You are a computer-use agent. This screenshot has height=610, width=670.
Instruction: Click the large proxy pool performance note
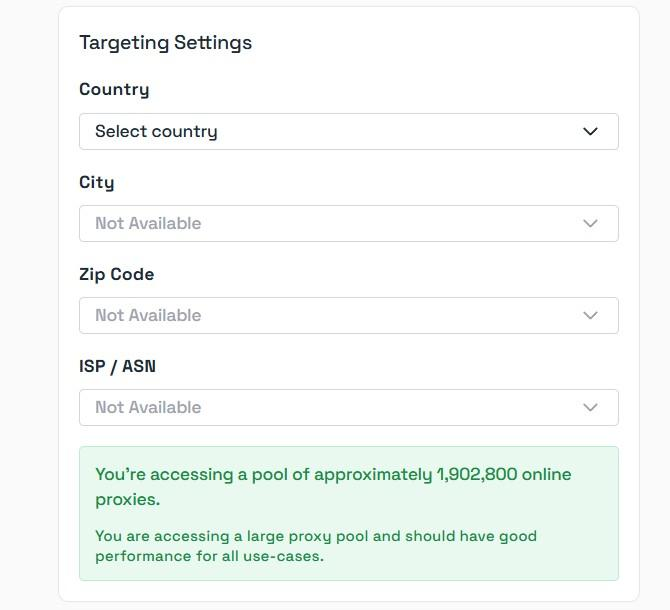click(315, 546)
